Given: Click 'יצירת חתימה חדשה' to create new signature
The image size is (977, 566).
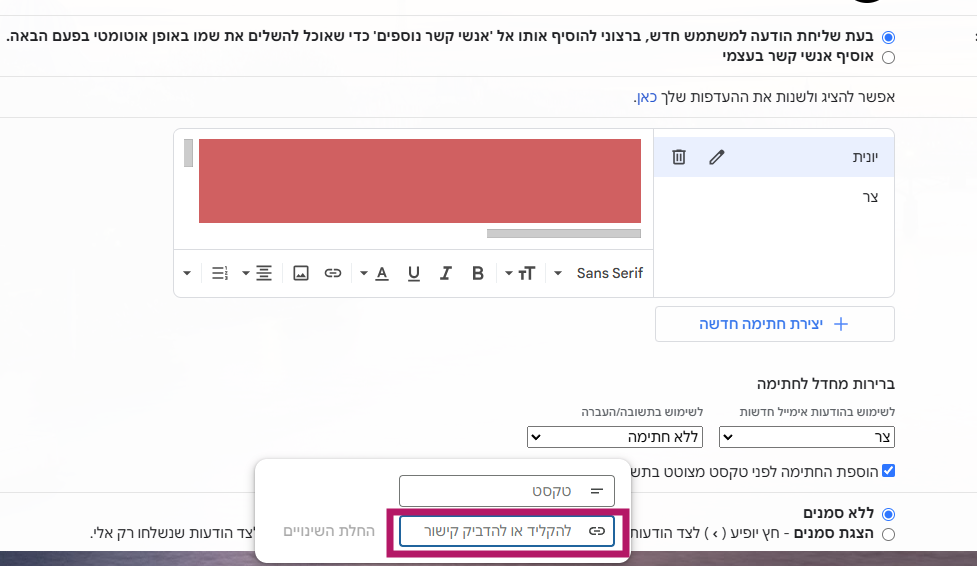Looking at the screenshot, I should pos(774,324).
